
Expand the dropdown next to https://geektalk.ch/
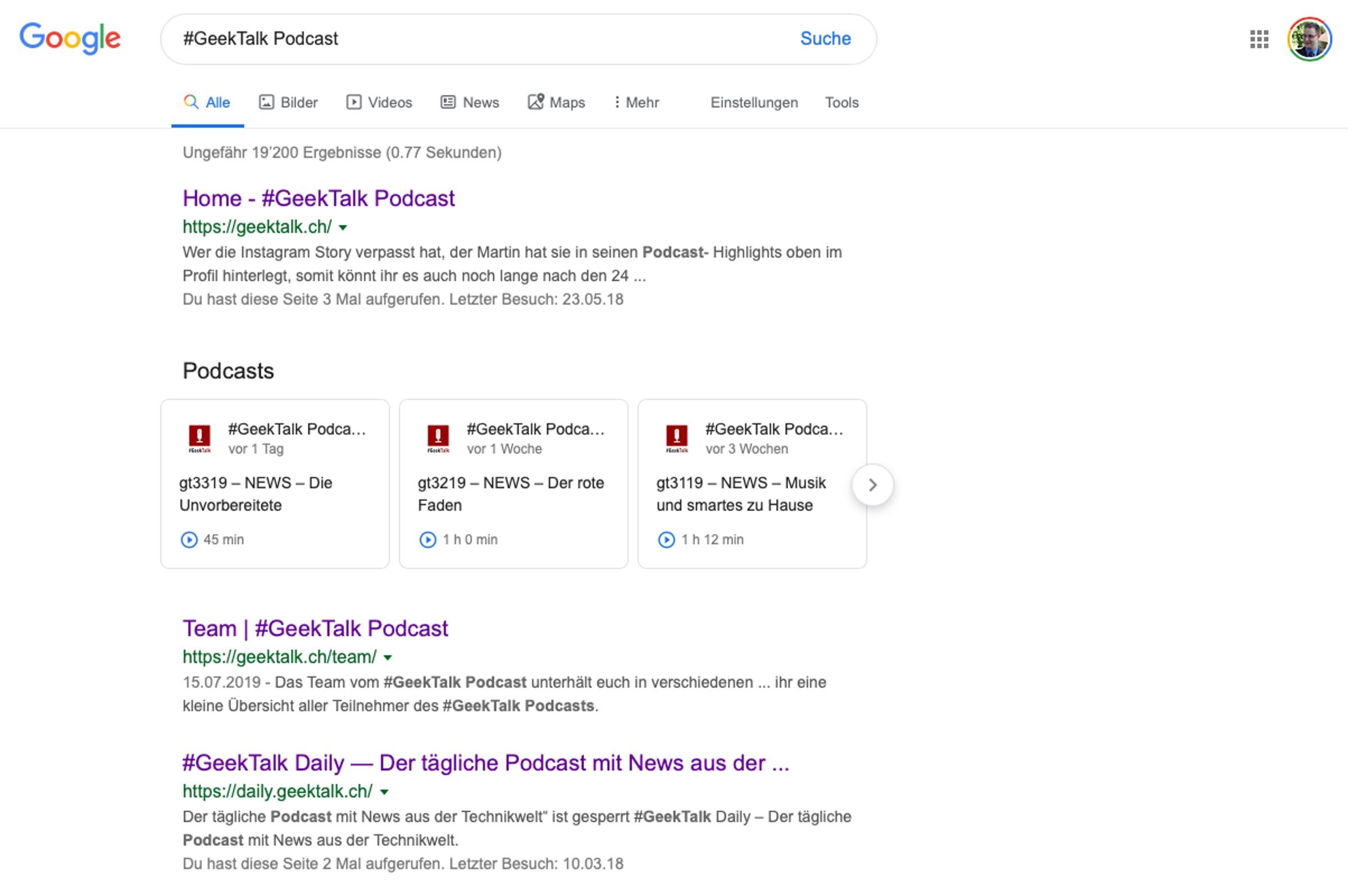coord(343,227)
